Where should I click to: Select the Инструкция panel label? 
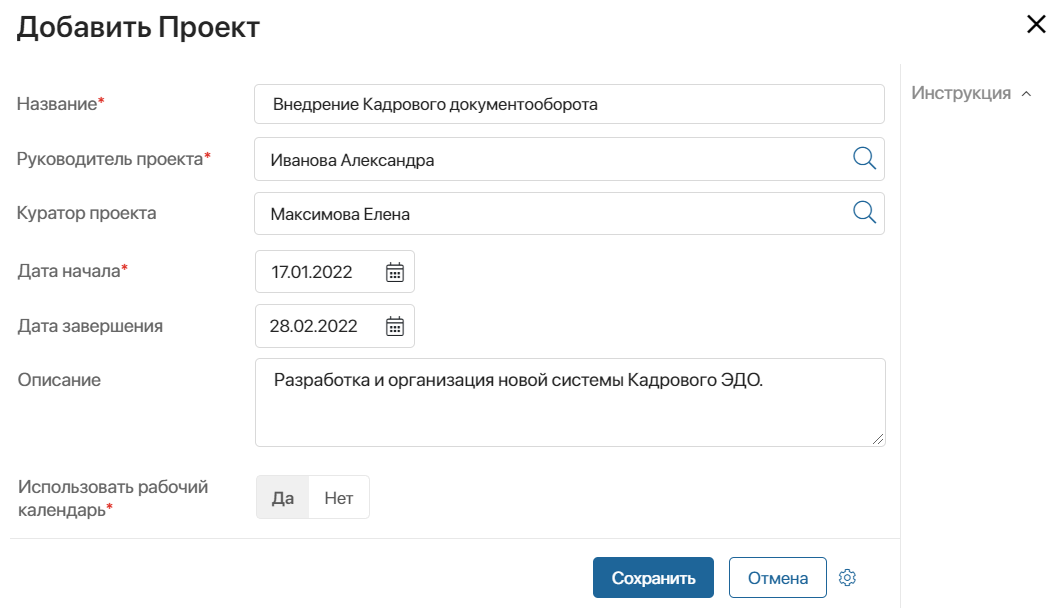point(961,93)
